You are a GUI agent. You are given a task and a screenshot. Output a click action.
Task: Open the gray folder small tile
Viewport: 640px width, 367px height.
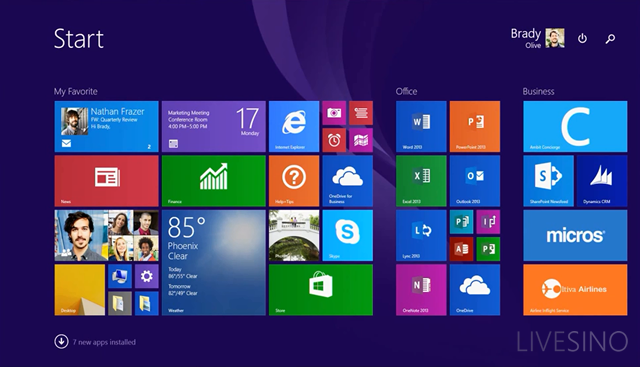coord(120,303)
